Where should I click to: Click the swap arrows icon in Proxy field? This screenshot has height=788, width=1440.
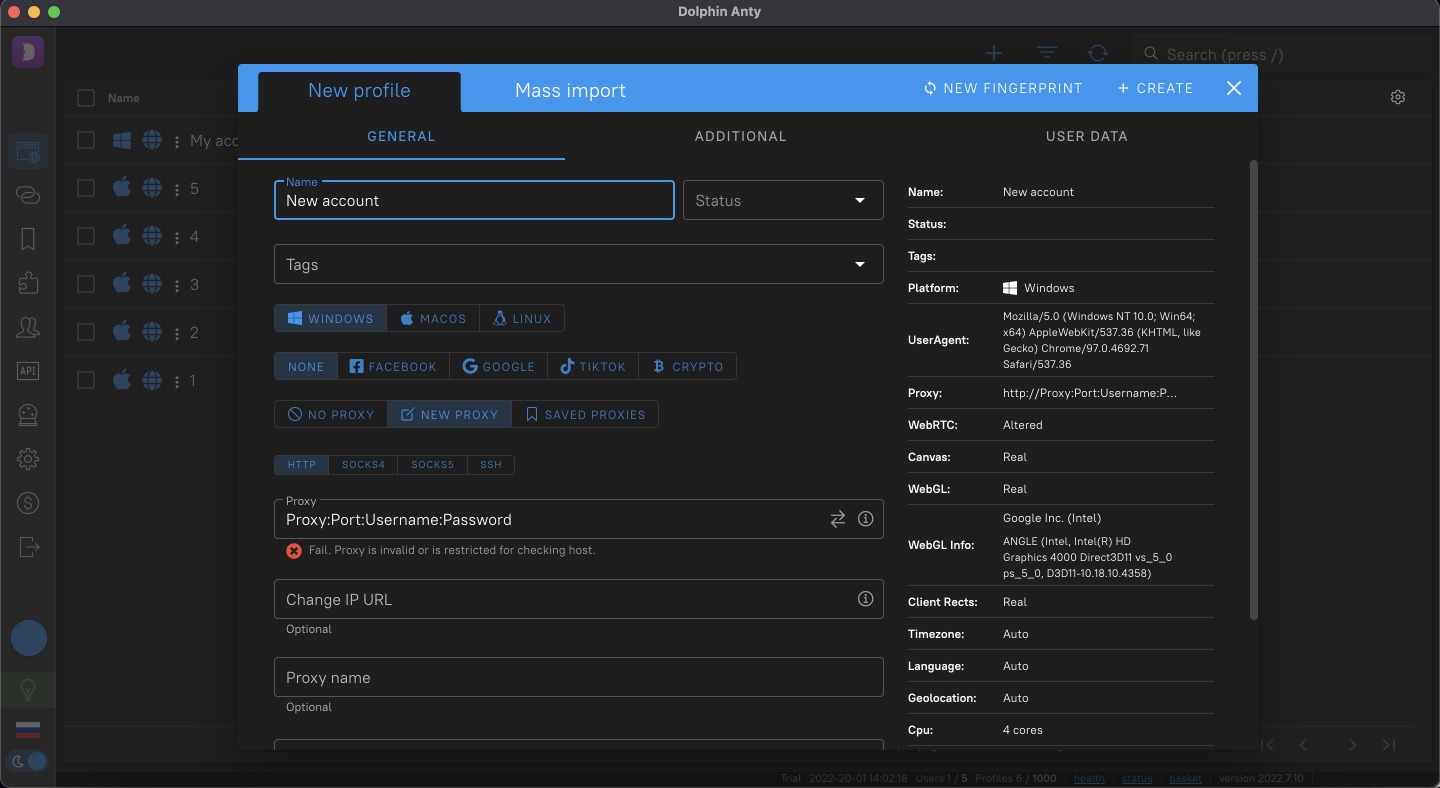tap(837, 519)
